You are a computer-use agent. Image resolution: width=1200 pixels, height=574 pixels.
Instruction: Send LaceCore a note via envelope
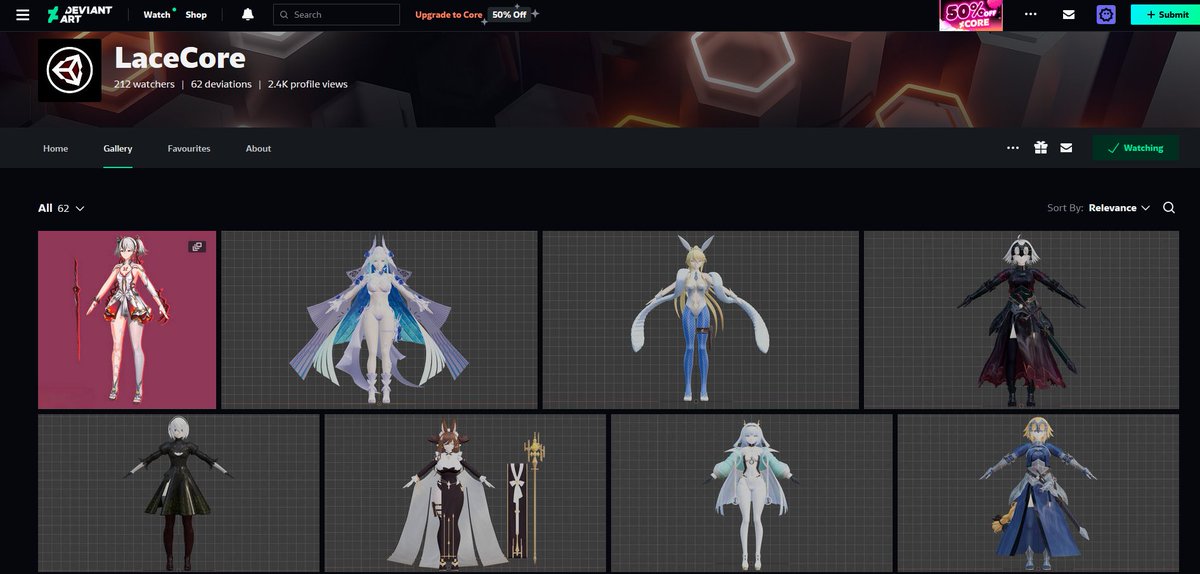[x=1066, y=148]
